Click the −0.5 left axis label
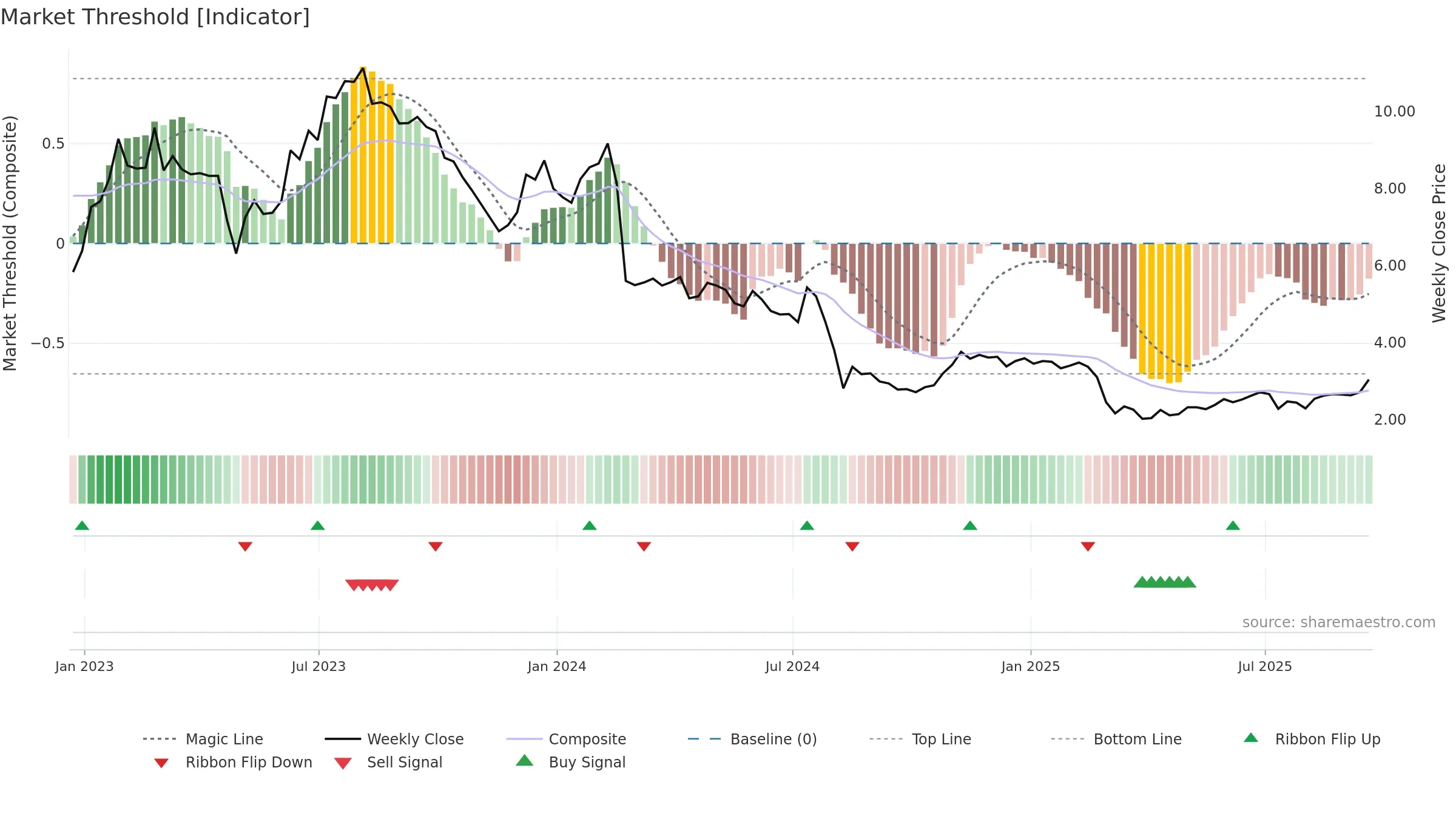 point(48,343)
